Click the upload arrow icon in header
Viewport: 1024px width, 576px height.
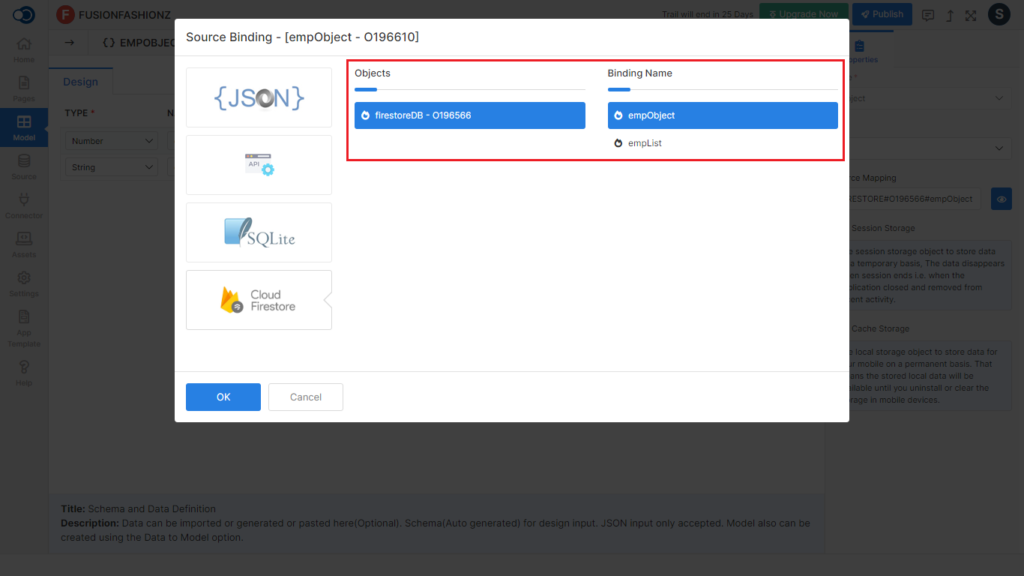pyautogui.click(x=950, y=15)
